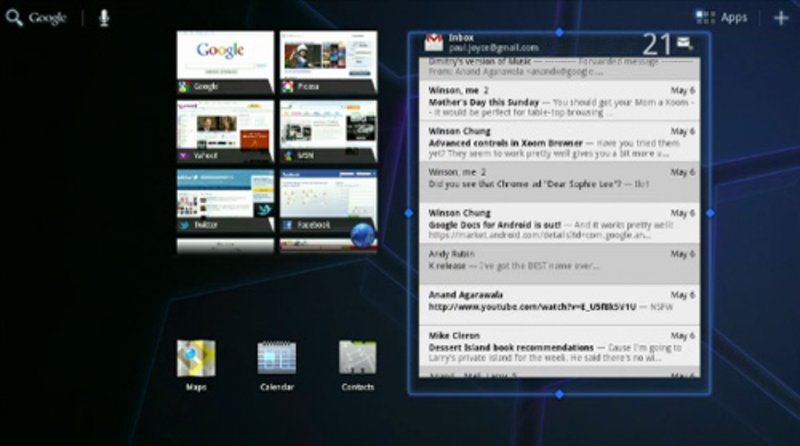Image resolution: width=800 pixels, height=446 pixels.
Task: Open 'Dessert Island book recommendations' email
Action: point(559,346)
